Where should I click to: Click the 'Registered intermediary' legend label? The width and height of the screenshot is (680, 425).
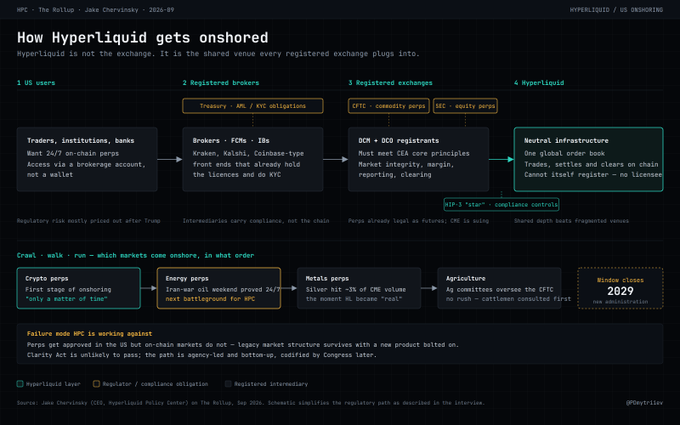click(271, 384)
